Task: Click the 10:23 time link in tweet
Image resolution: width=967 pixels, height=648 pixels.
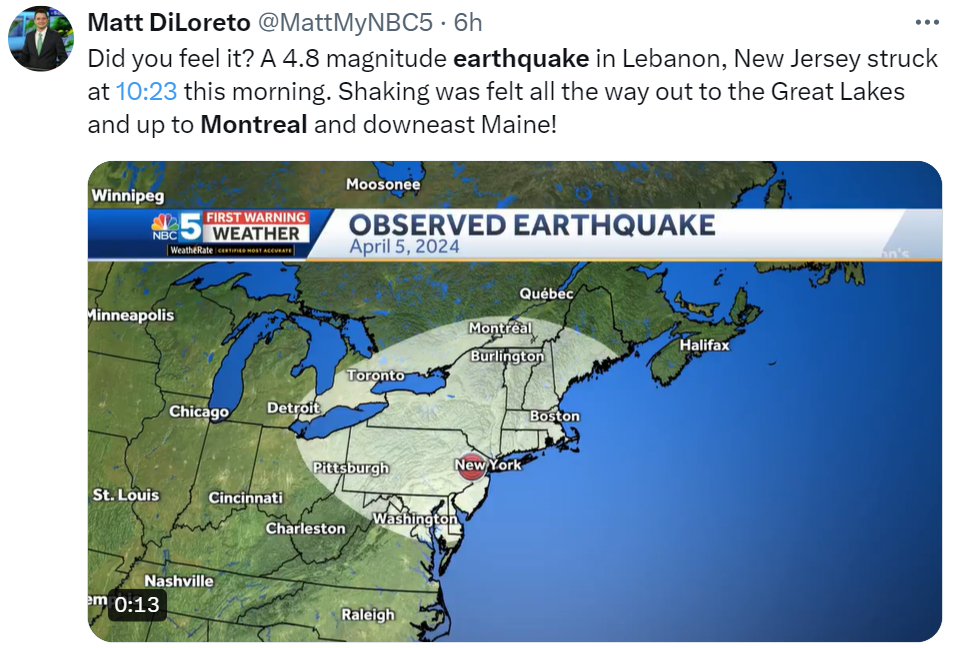Action: [146, 91]
